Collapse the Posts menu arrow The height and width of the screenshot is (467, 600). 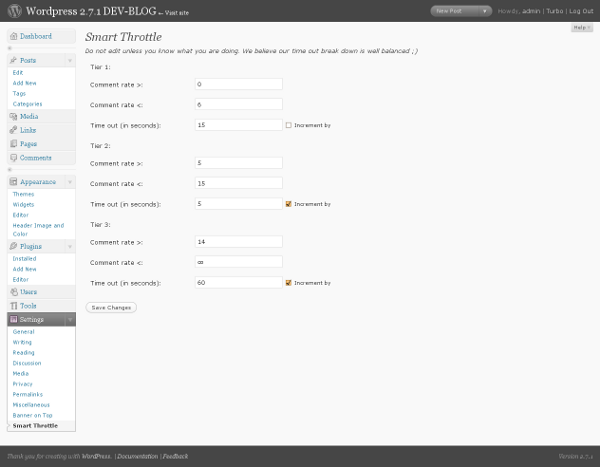tap(70, 60)
